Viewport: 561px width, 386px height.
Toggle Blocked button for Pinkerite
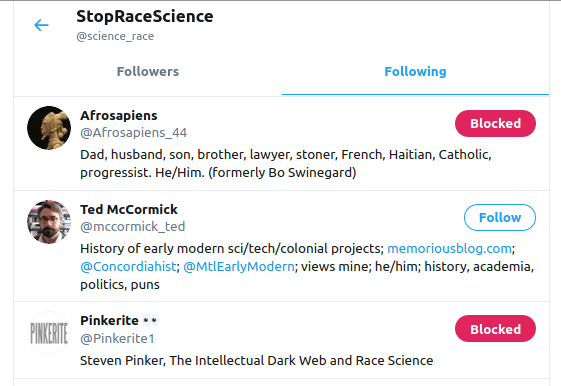(x=495, y=329)
